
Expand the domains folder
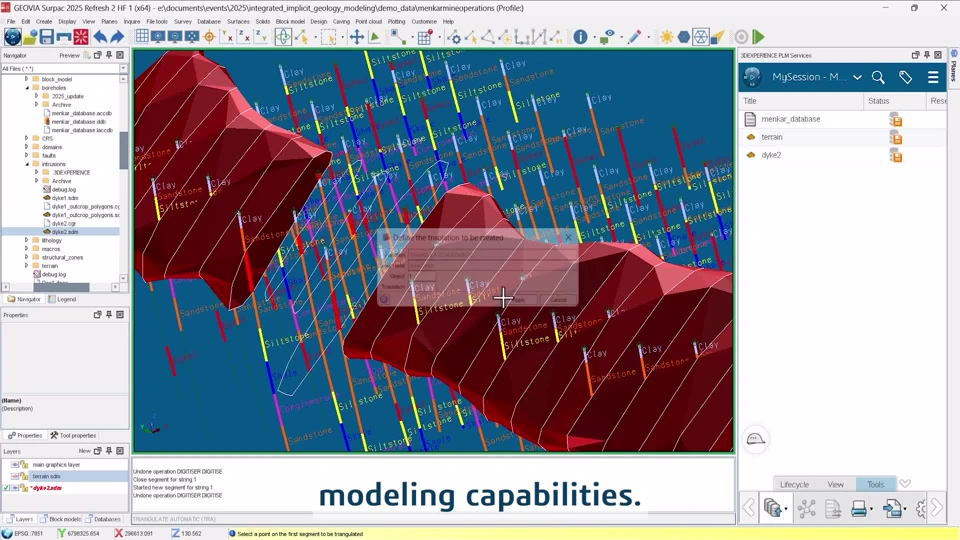click(x=26, y=147)
